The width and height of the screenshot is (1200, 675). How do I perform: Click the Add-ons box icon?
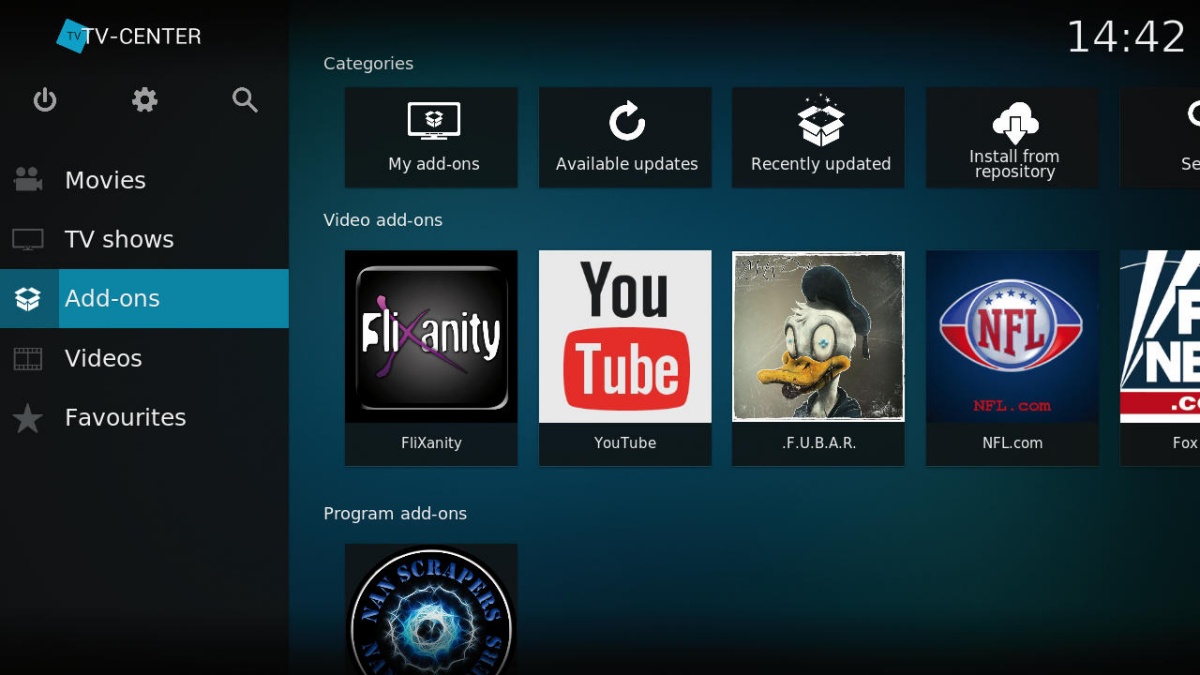(28, 298)
